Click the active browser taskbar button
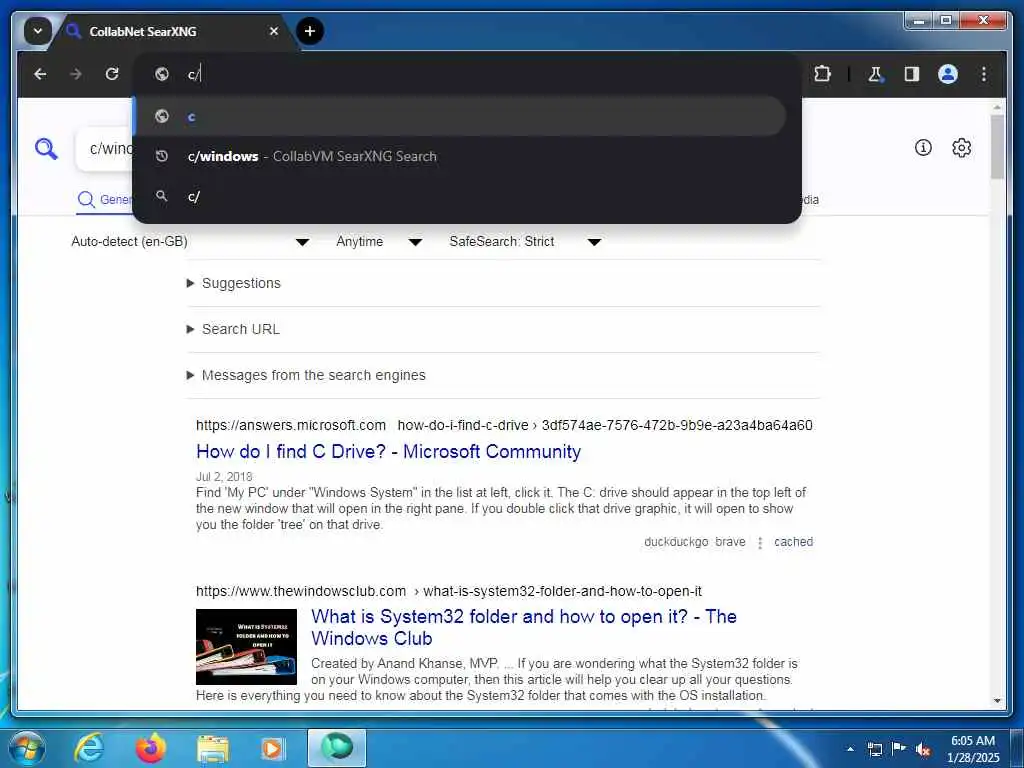1024x768 pixels. [336, 748]
